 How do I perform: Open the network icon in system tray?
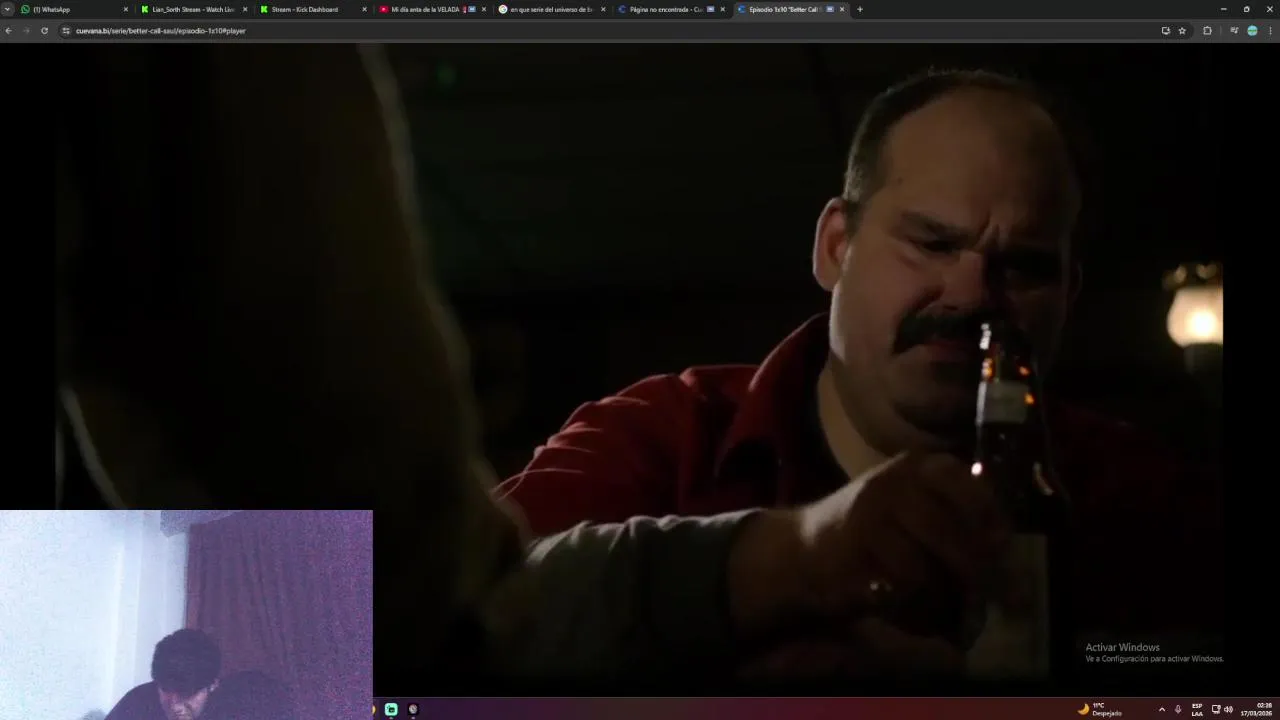[1216, 709]
